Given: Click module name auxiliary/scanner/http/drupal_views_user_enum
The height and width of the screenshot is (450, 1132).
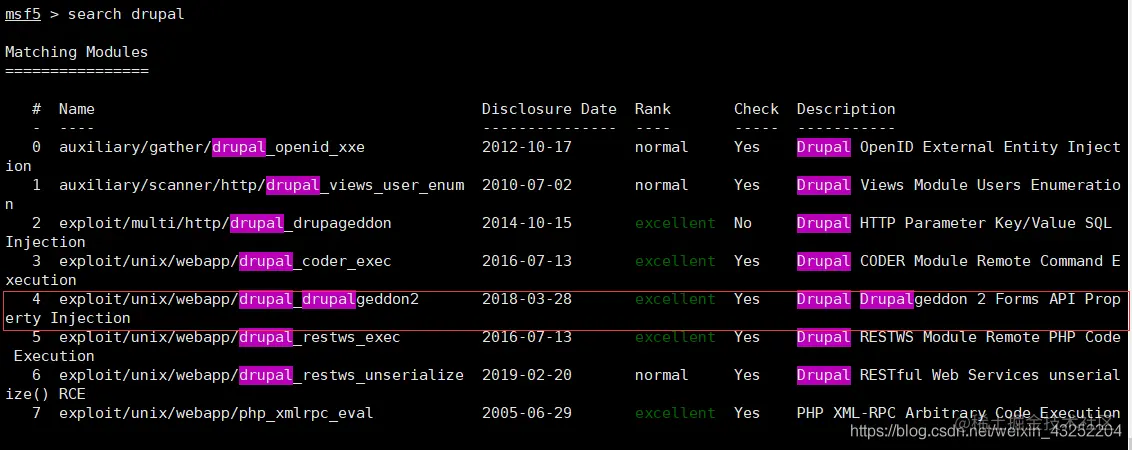Looking at the screenshot, I should [x=261, y=185].
